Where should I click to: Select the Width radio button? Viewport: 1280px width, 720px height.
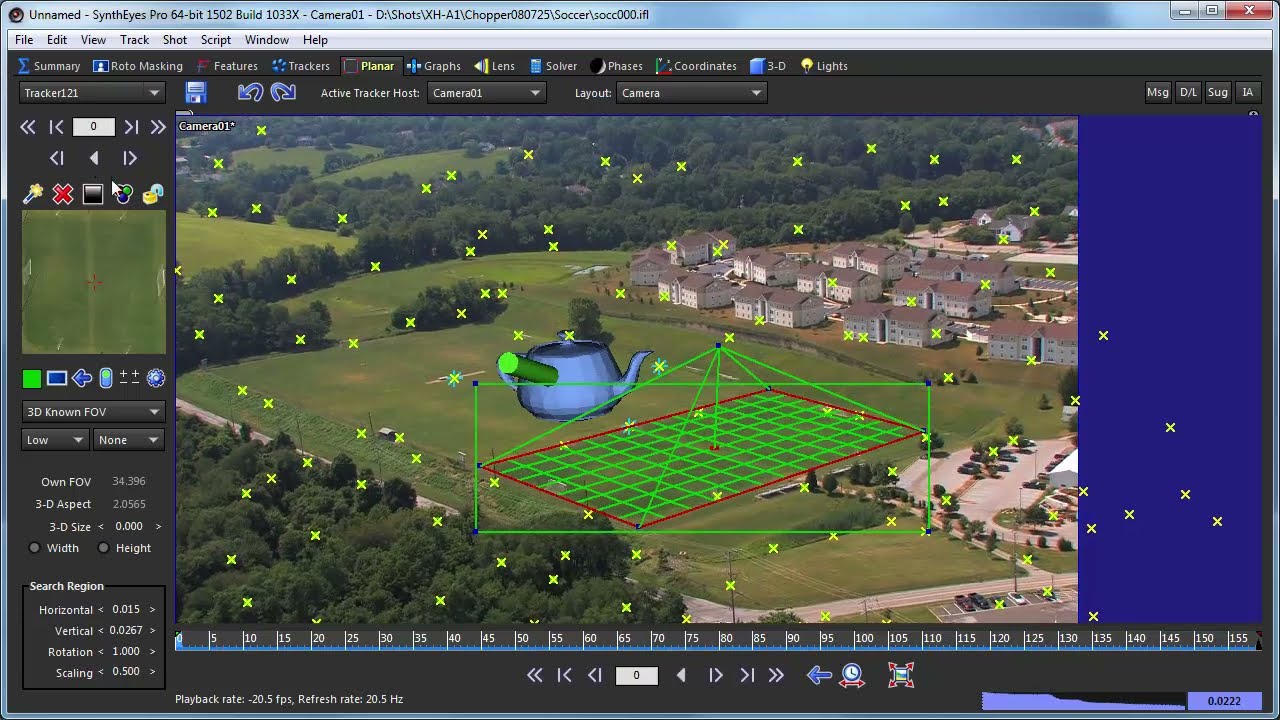pyautogui.click(x=35, y=548)
